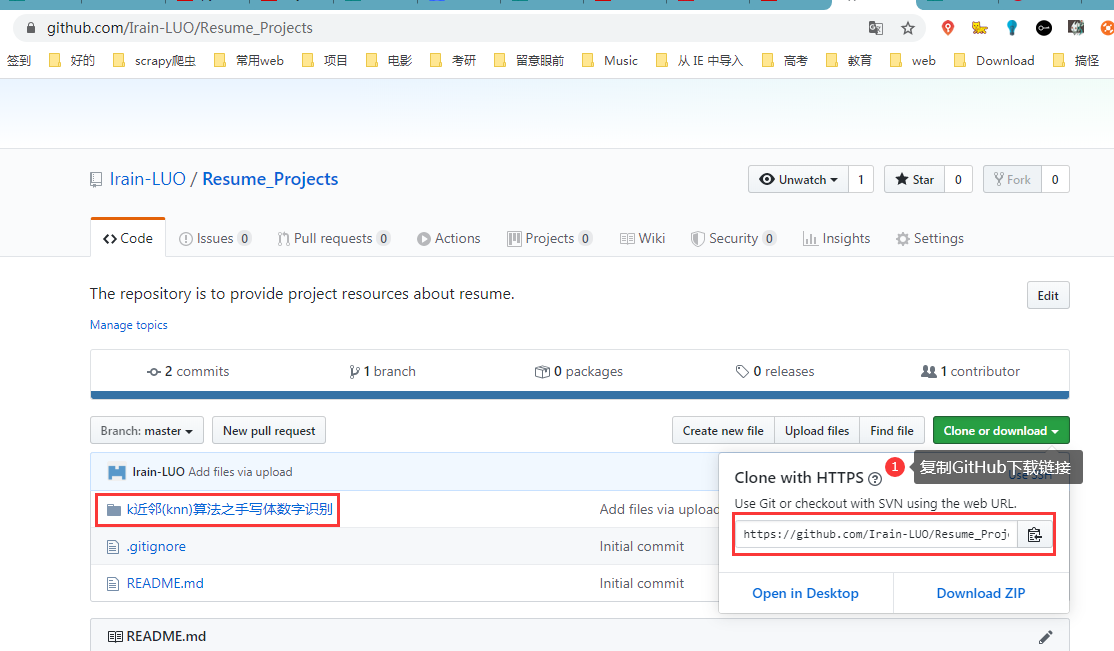
Task: Bookmark this page with the star icon
Action: pos(907,28)
